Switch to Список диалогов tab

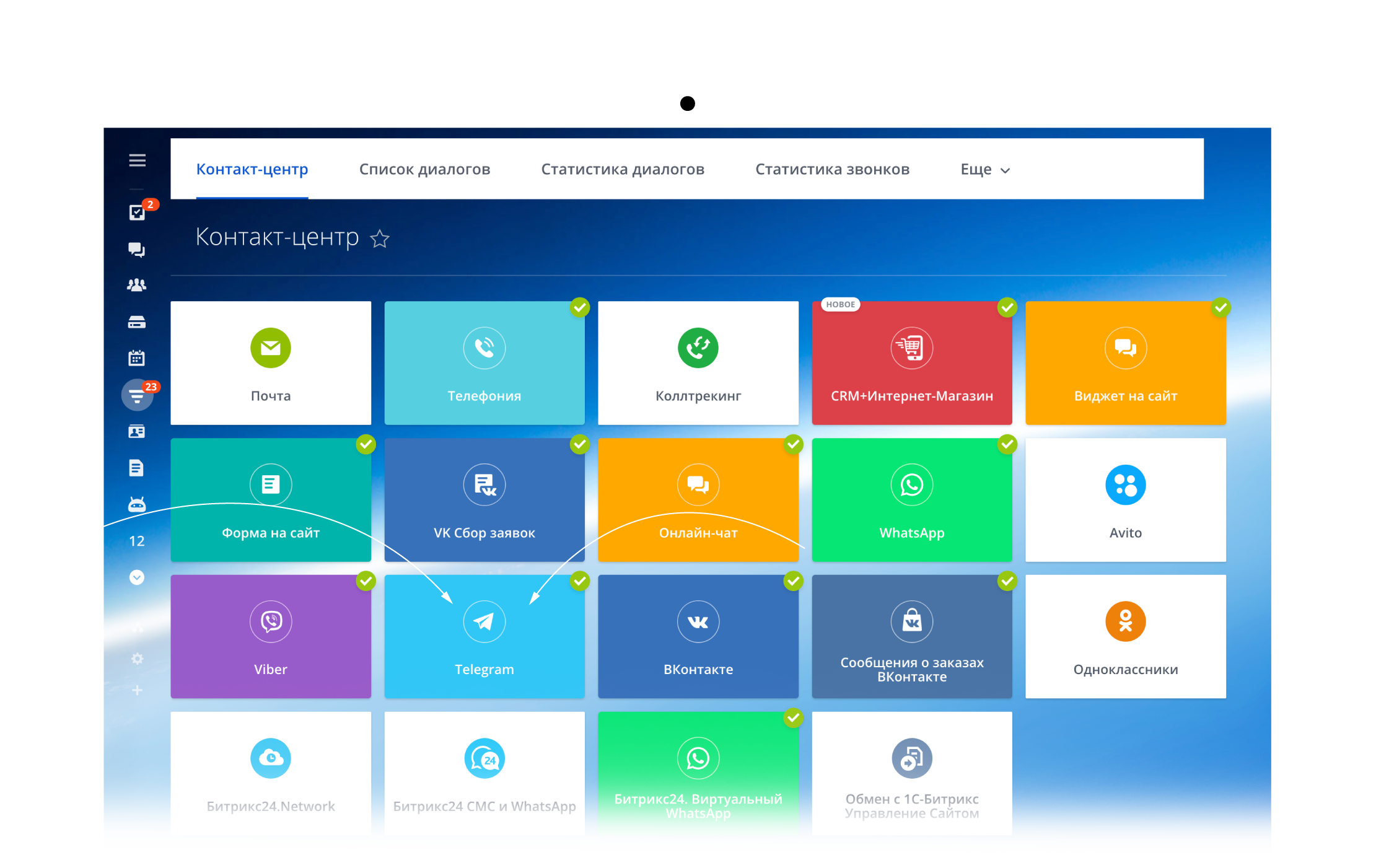click(x=424, y=169)
